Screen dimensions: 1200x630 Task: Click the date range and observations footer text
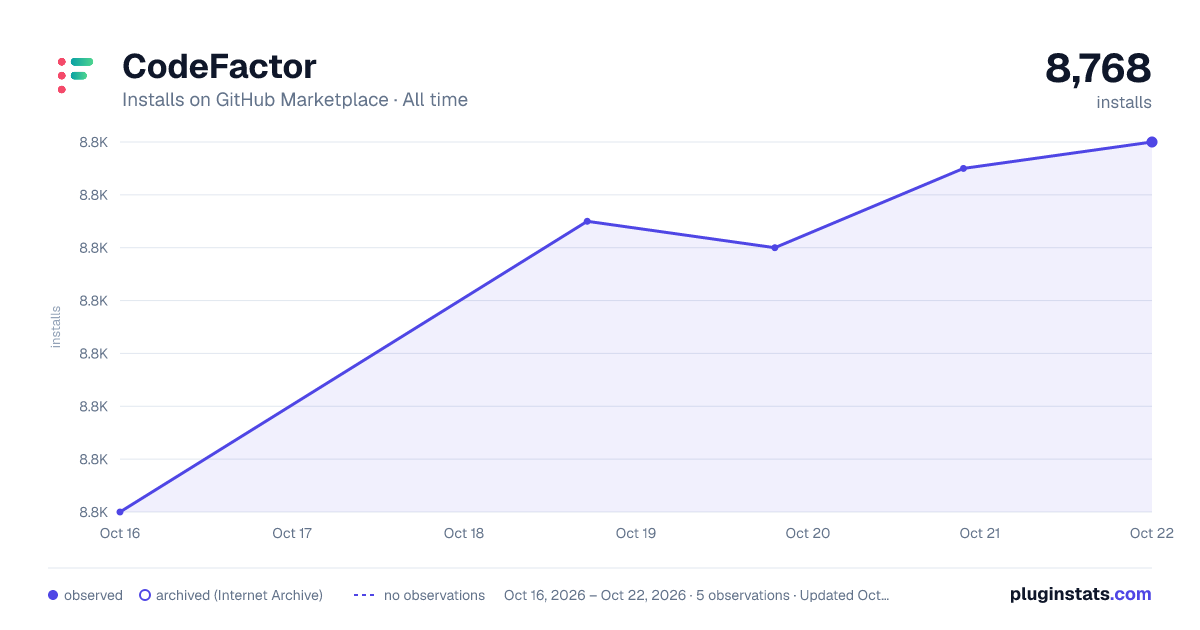(696, 595)
